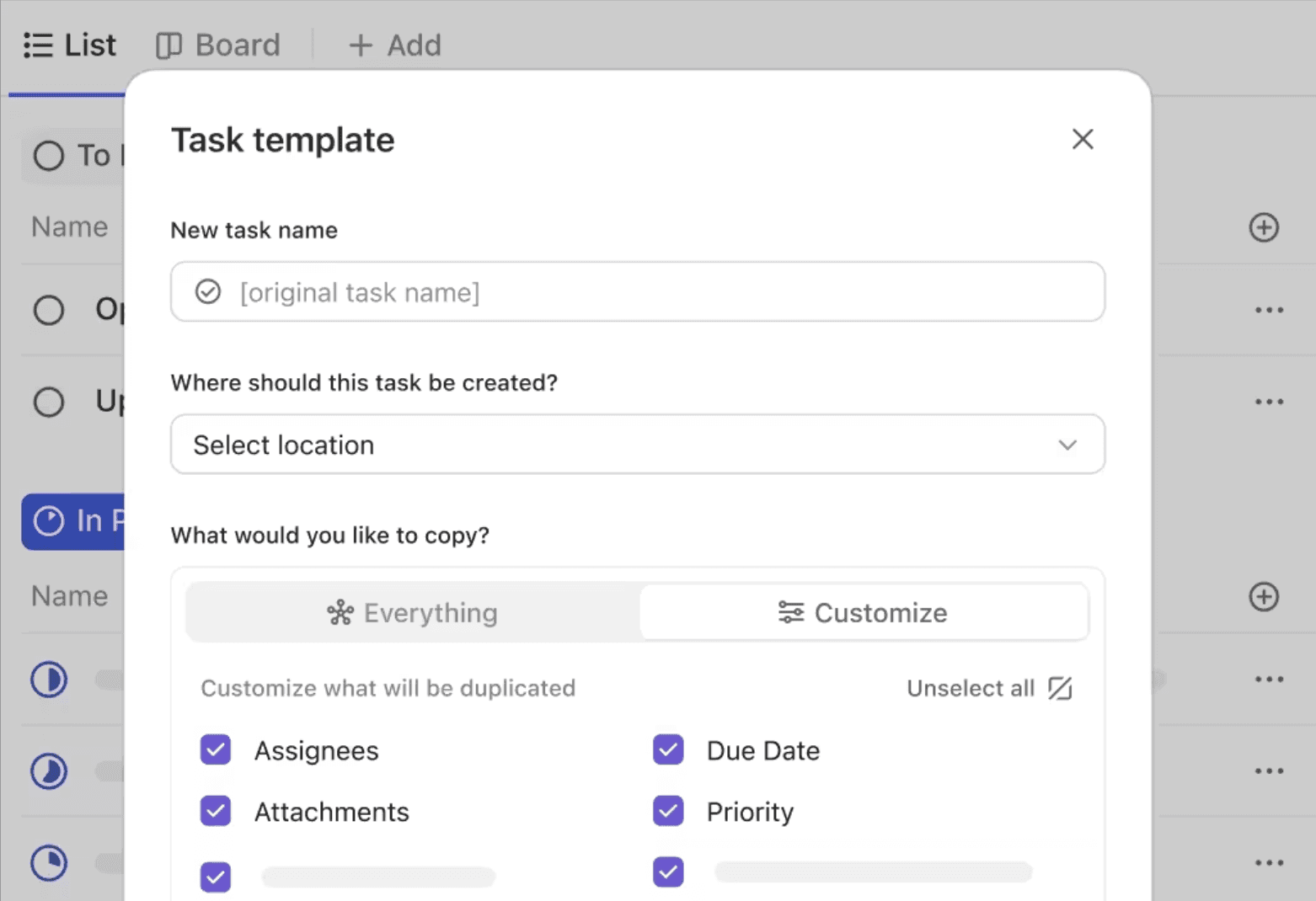Mark the Up task status circle
1316x901 pixels.
[49, 402]
